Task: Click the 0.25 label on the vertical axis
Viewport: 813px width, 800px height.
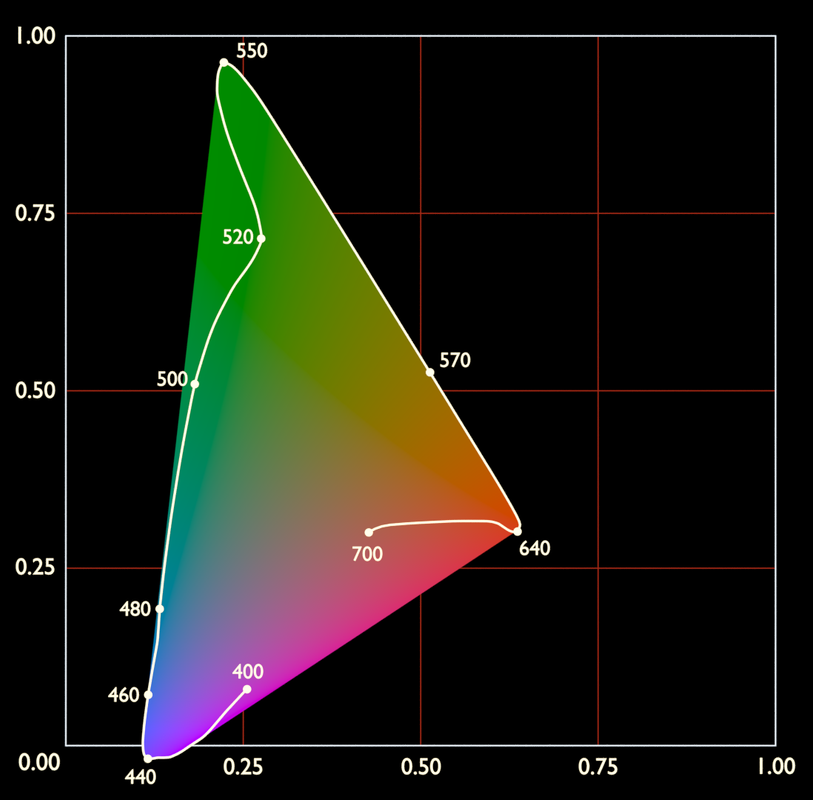Action: [x=35, y=567]
